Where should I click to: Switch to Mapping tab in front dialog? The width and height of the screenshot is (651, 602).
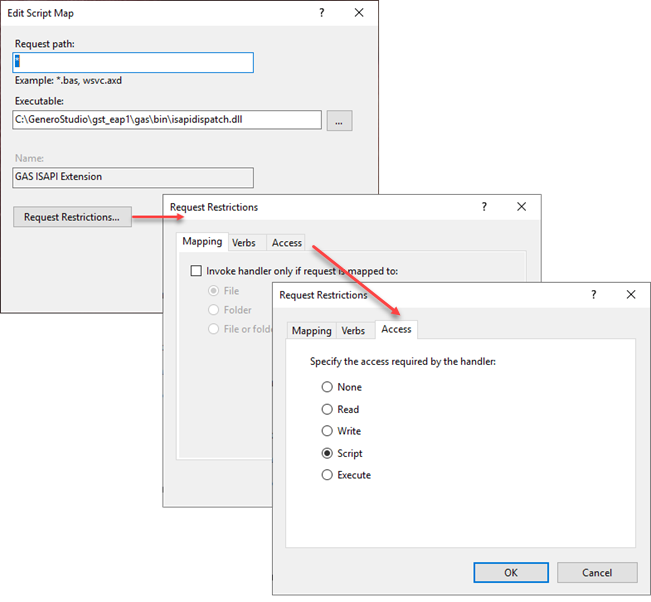[311, 331]
